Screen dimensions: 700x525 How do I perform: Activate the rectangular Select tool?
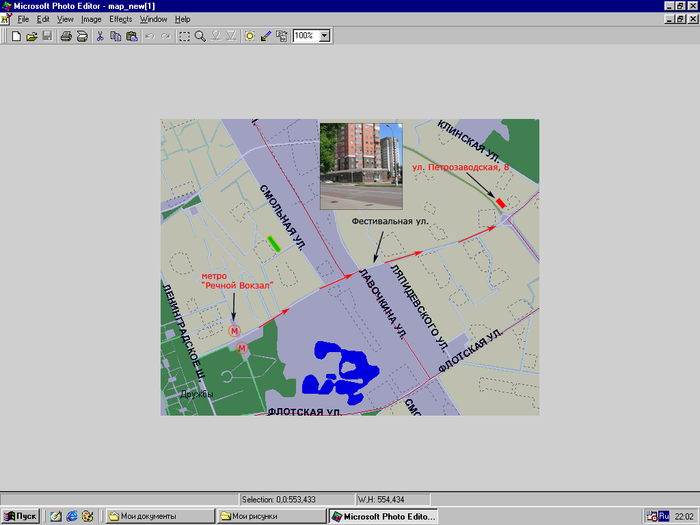(184, 36)
